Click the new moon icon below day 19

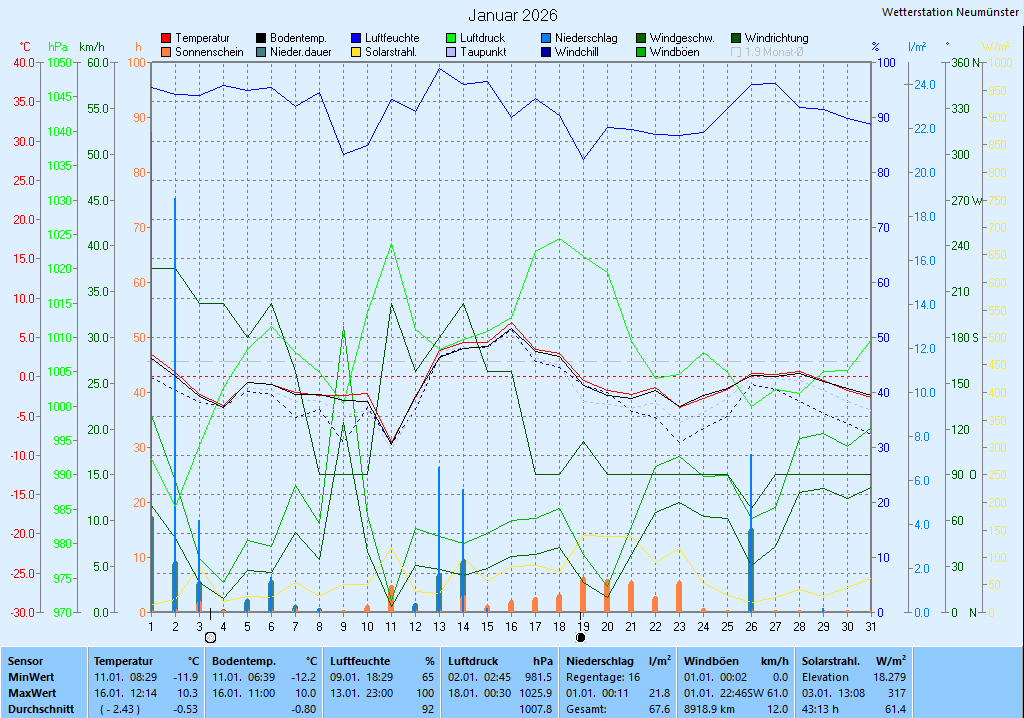click(x=581, y=637)
